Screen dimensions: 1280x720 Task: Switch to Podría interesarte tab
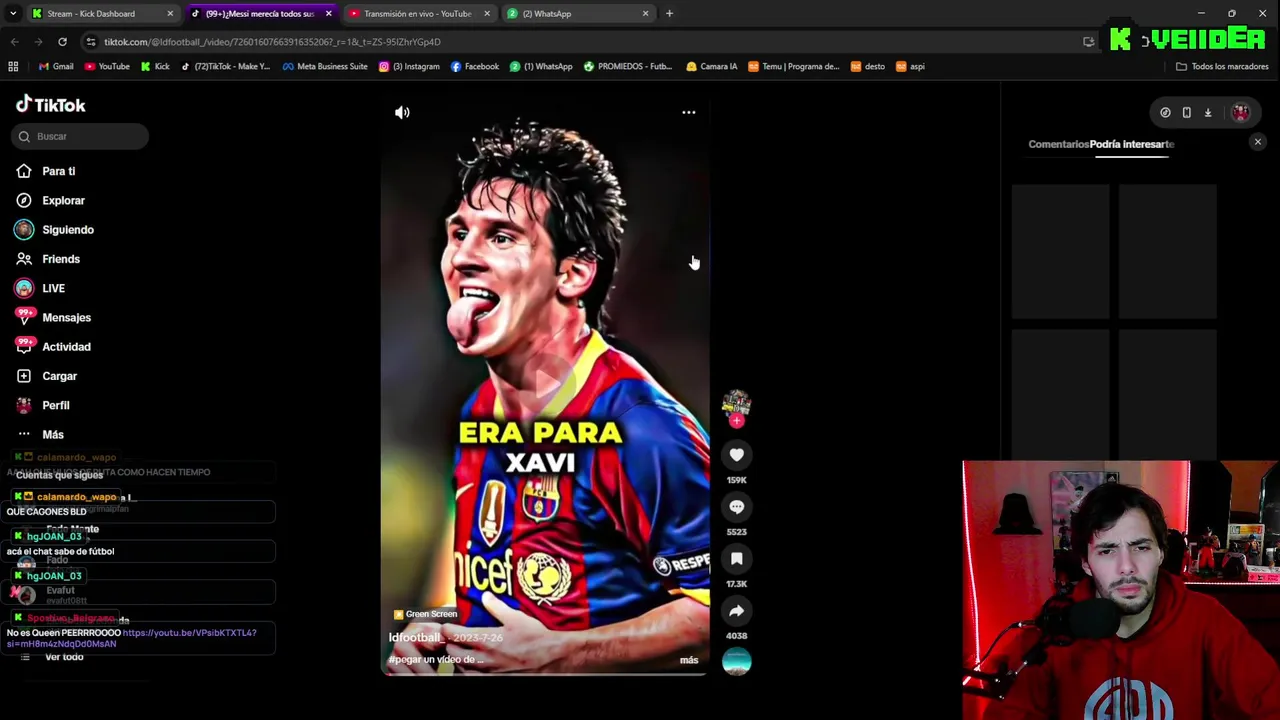(1132, 144)
